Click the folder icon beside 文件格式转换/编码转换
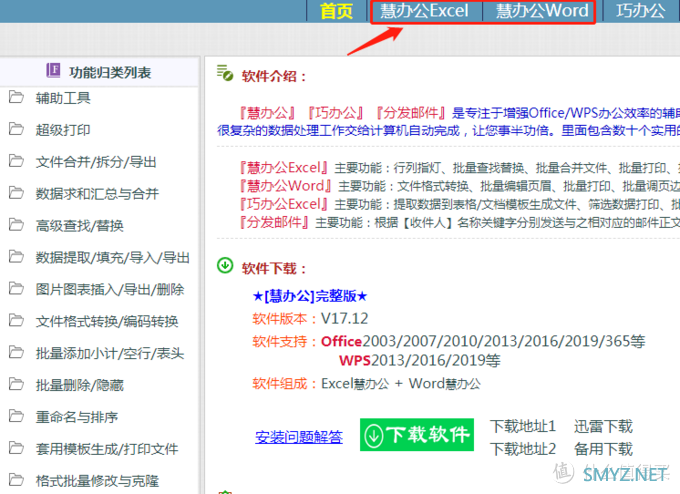Screen dimensions: 680x494 16,321
